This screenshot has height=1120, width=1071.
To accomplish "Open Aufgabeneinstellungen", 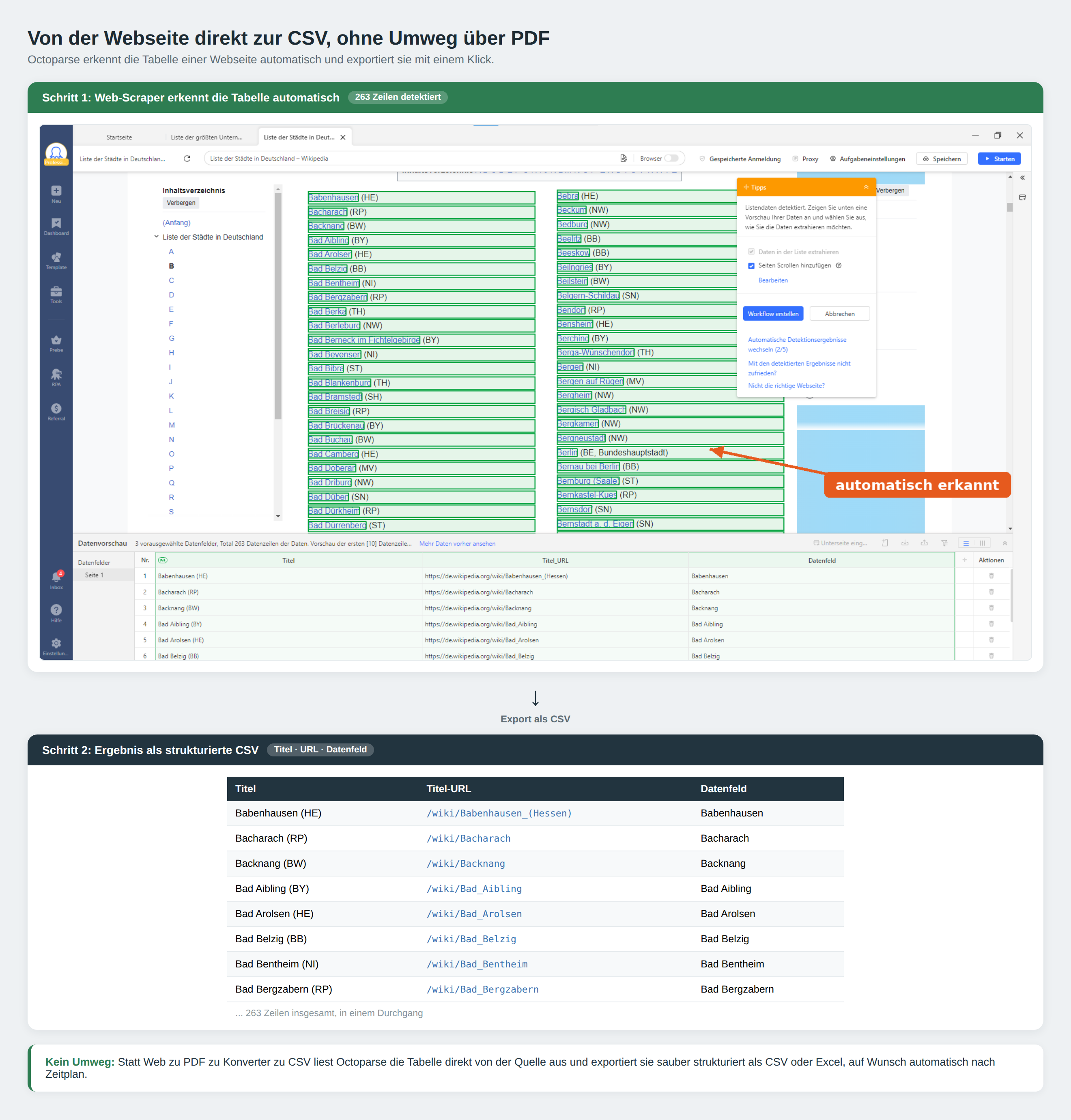I will (867, 159).
